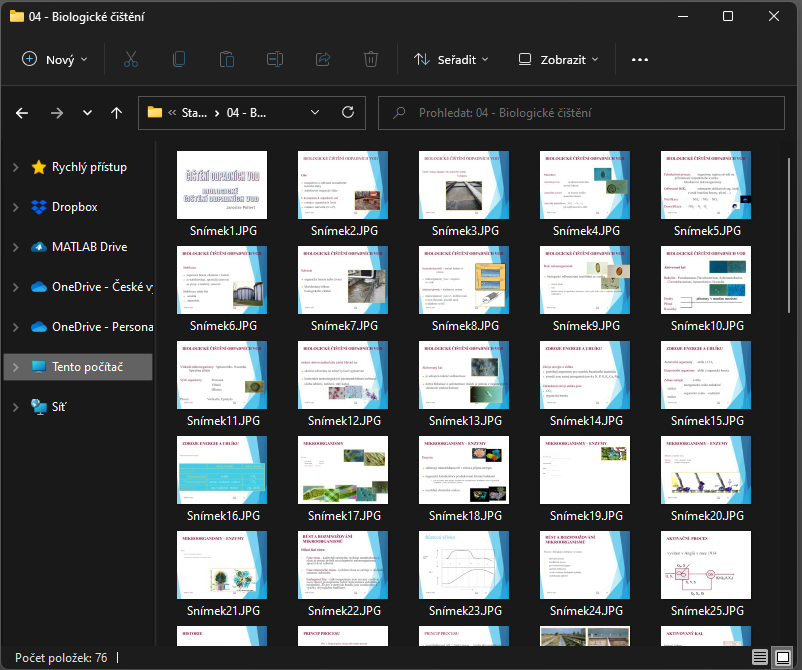
Task: Open the Seřadit sort dropdown
Action: click(451, 59)
